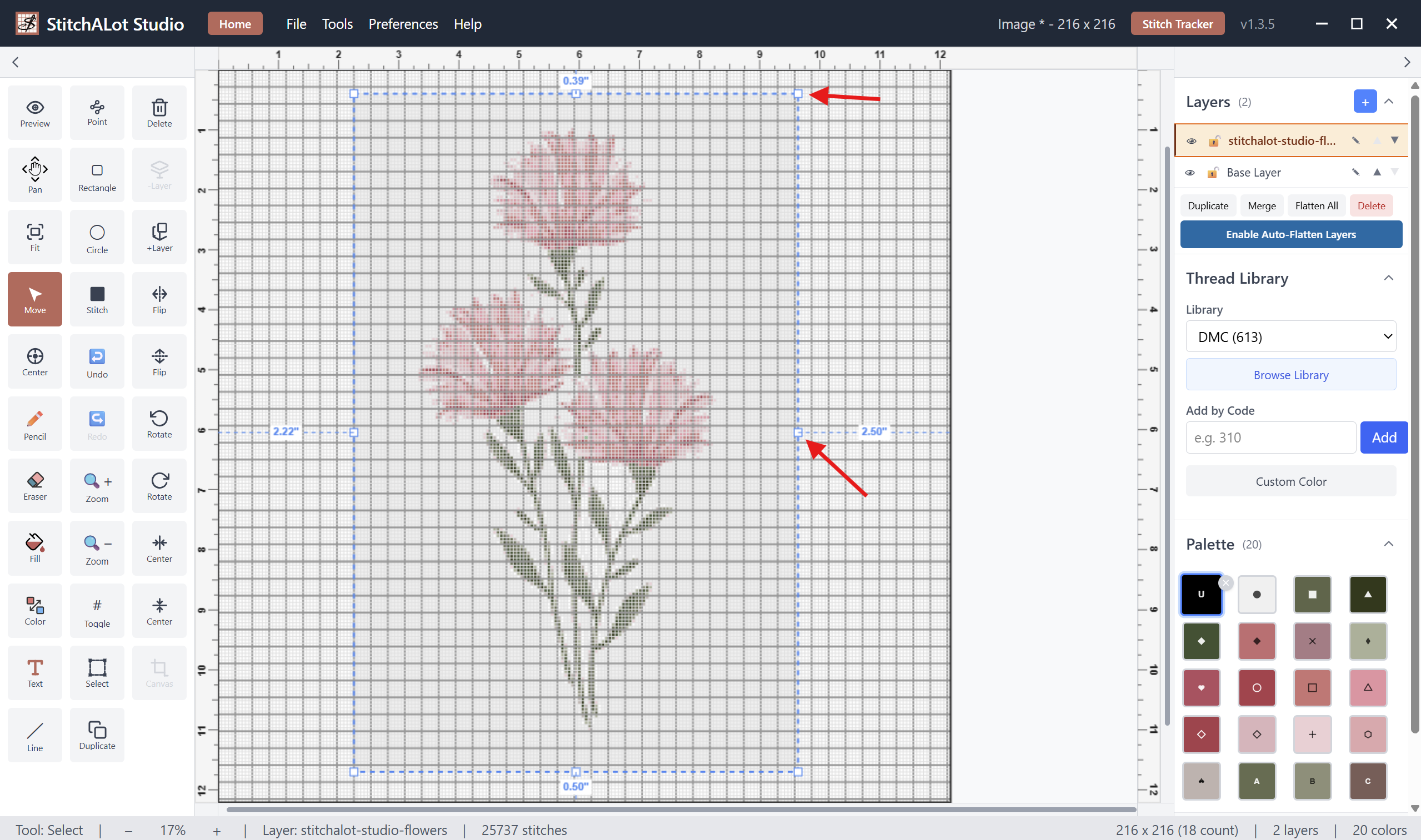Image resolution: width=1421 pixels, height=840 pixels.
Task: Select the Eraser tool
Action: tap(34, 486)
